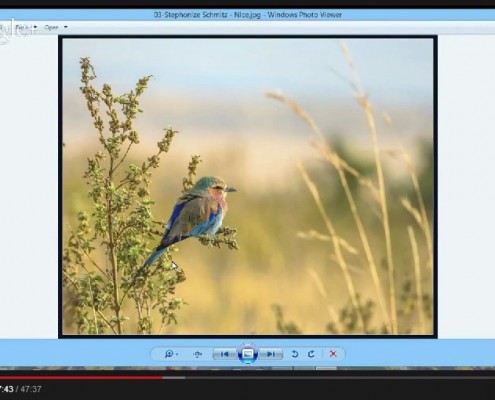Click the Open menu label

tap(51, 27)
